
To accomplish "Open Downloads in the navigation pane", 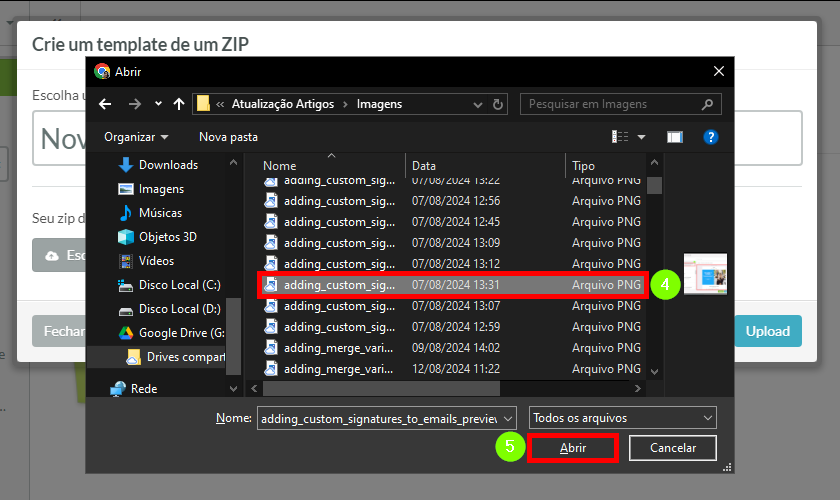I will click(x=158, y=165).
